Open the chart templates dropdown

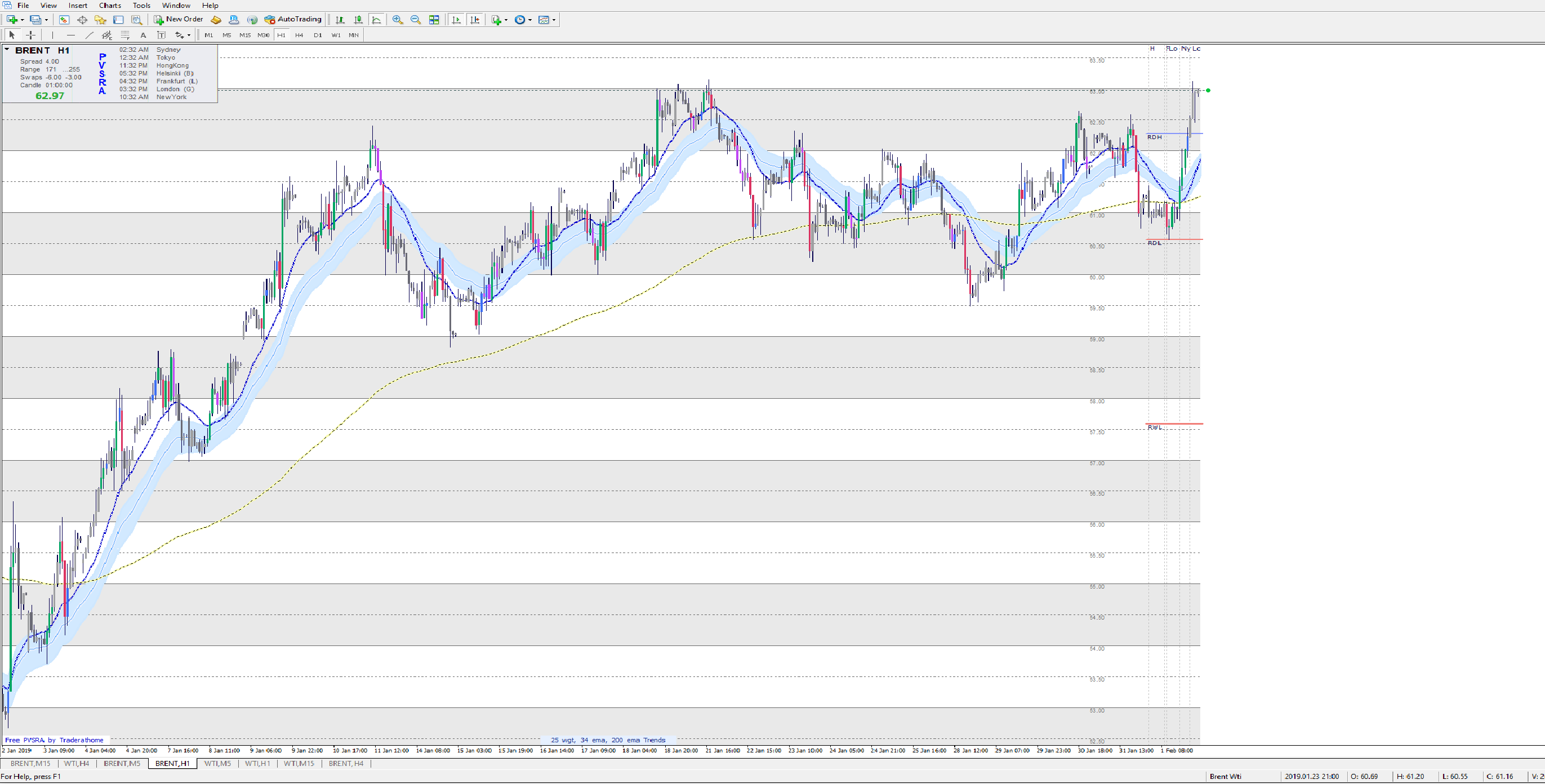tap(554, 20)
